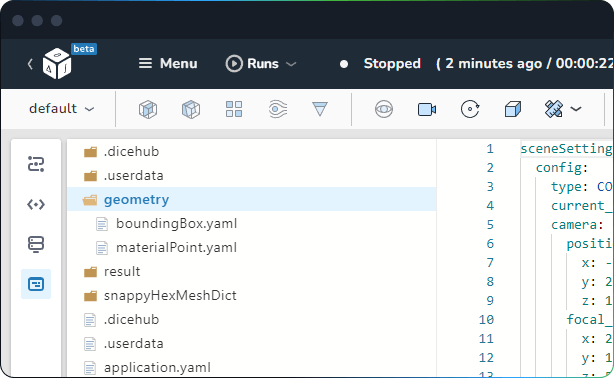Click the back chevron beside the dice logo
Viewport: 614px width, 378px height.
click(30, 64)
